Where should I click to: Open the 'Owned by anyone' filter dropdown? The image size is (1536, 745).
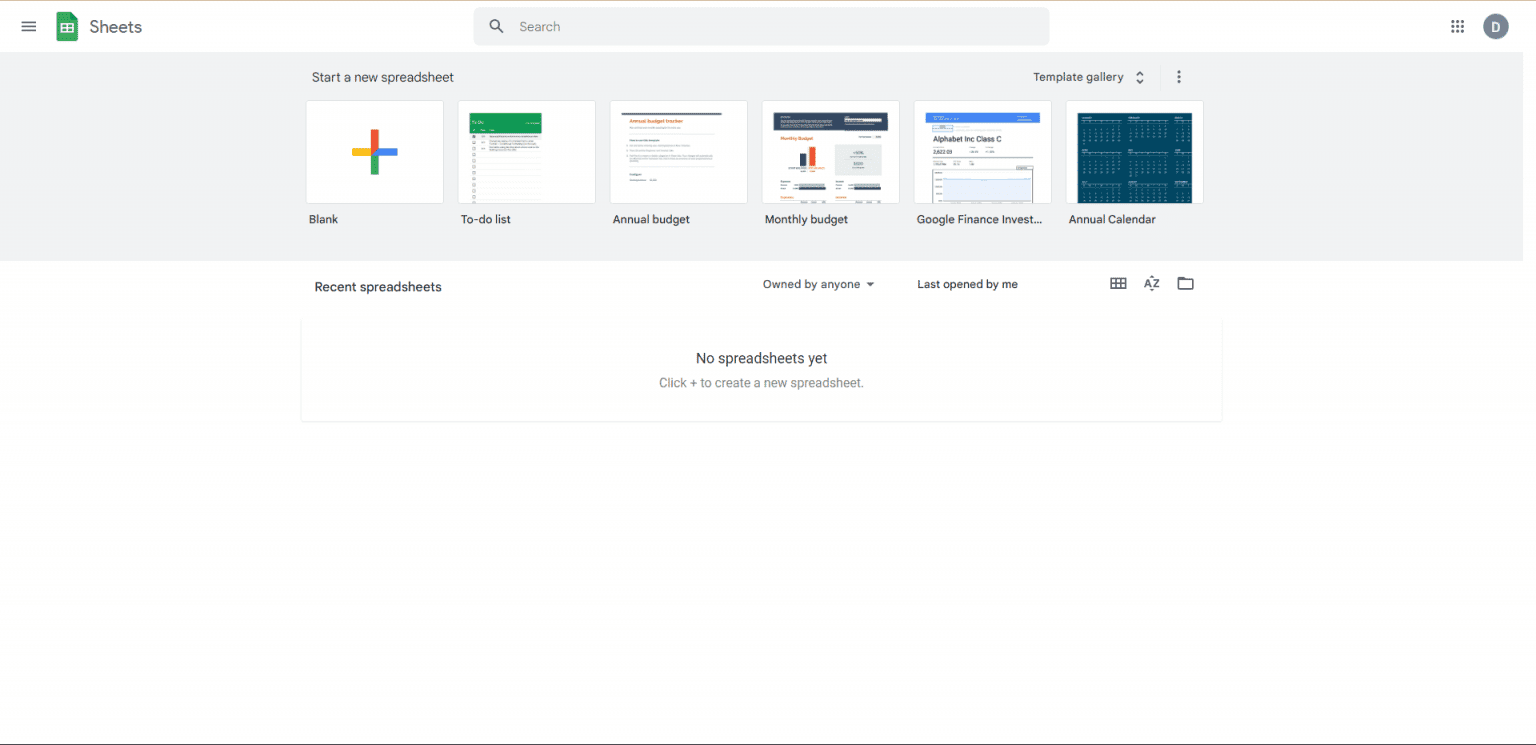pyautogui.click(x=817, y=284)
